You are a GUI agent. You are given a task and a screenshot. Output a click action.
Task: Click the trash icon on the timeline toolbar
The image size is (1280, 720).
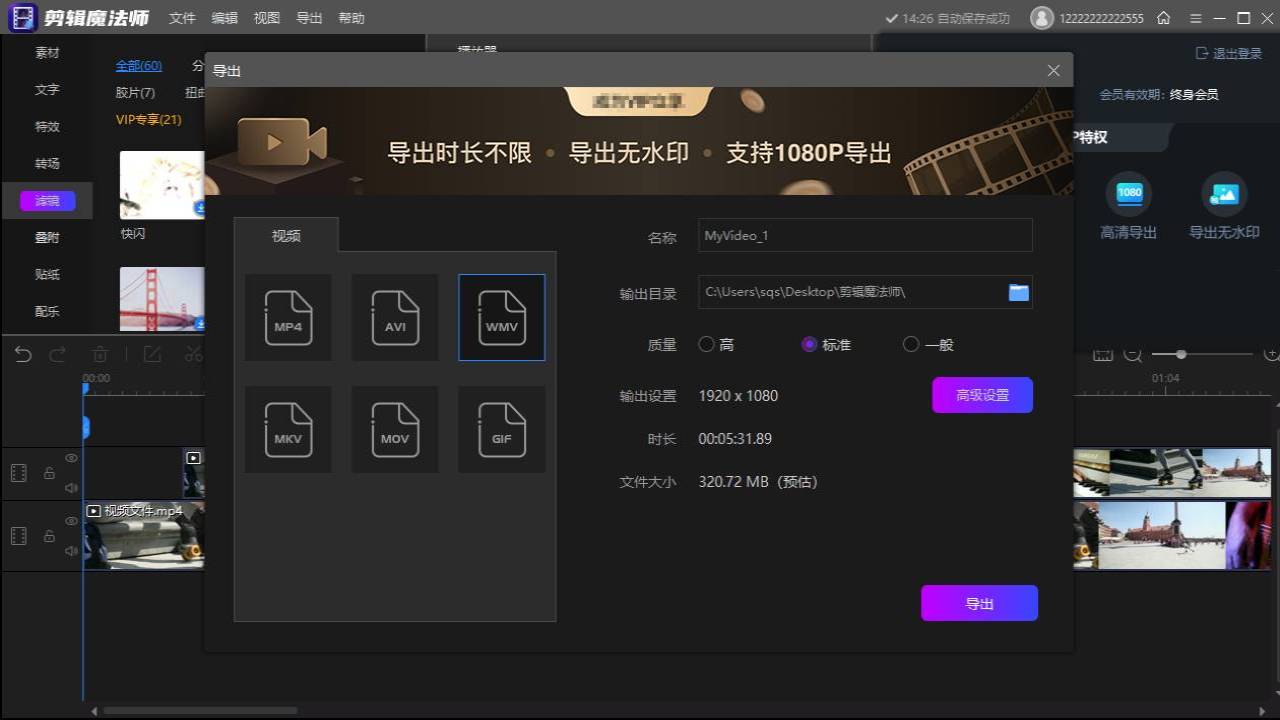coord(100,354)
